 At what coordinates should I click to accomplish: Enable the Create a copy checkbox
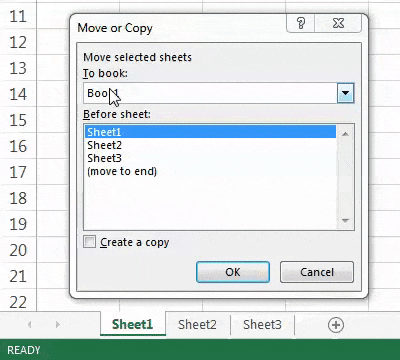pos(89,242)
